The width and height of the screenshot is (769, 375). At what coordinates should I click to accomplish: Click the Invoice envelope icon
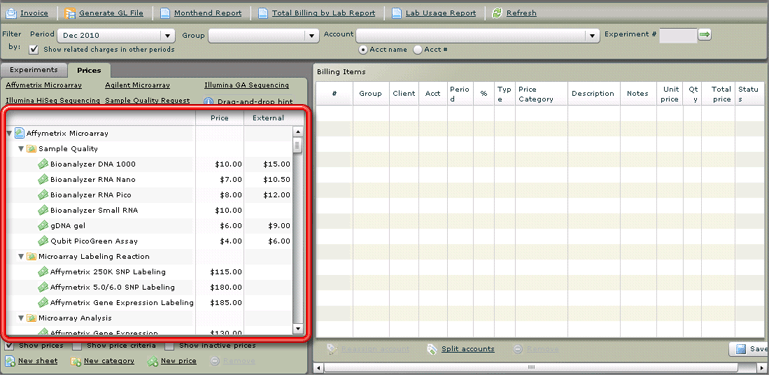11,13
